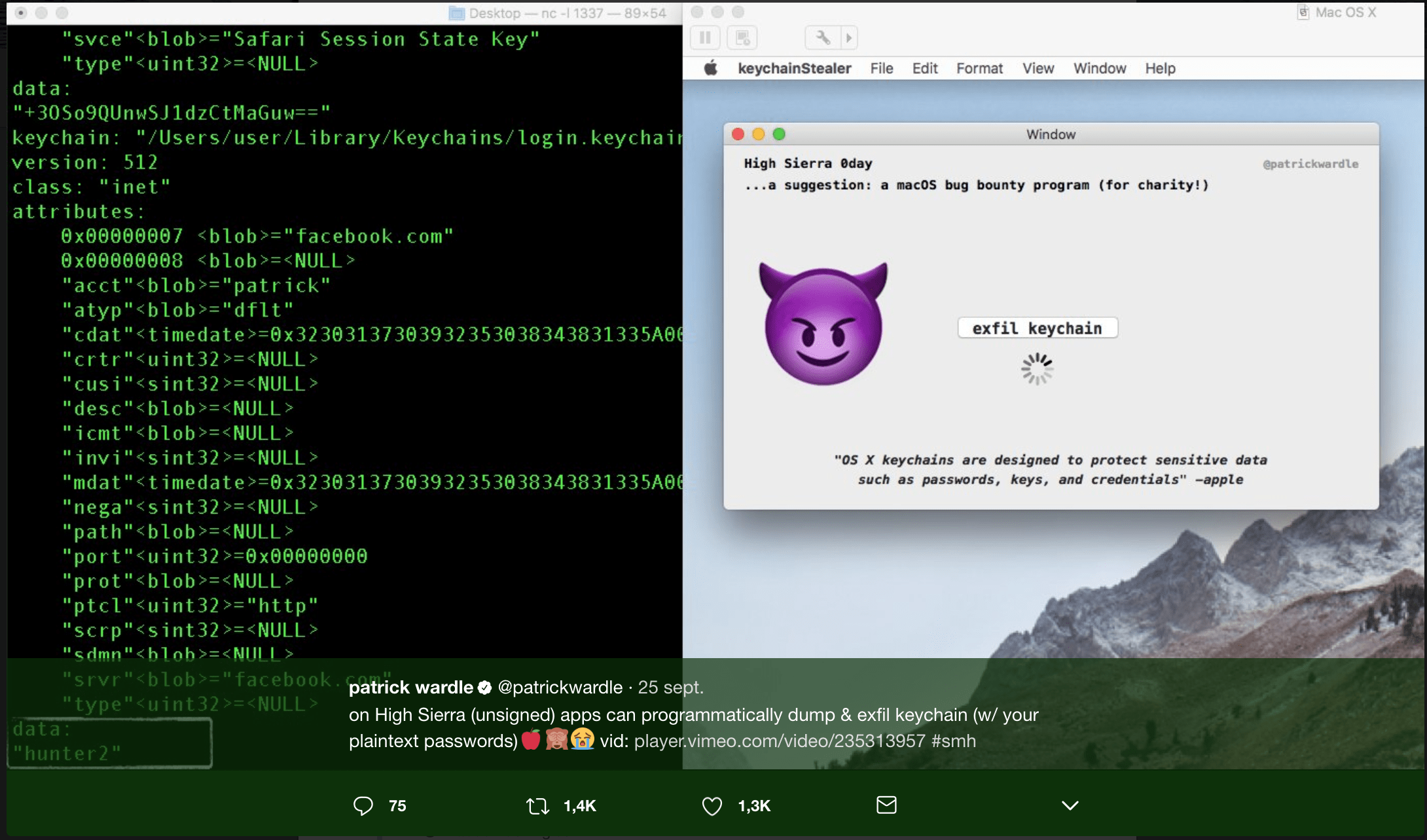The height and width of the screenshot is (840, 1427).
Task: Click the facebook.com blob line 0x00000007
Action: coord(257,236)
